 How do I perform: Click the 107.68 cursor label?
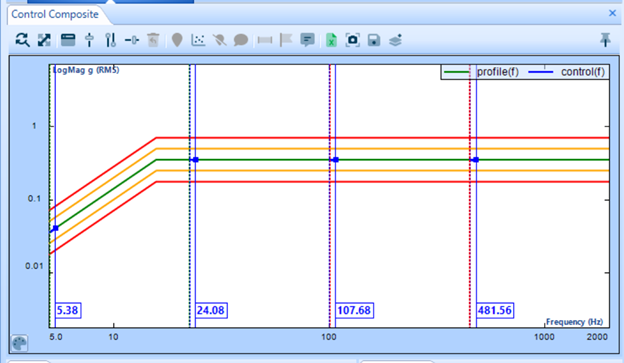tap(354, 310)
